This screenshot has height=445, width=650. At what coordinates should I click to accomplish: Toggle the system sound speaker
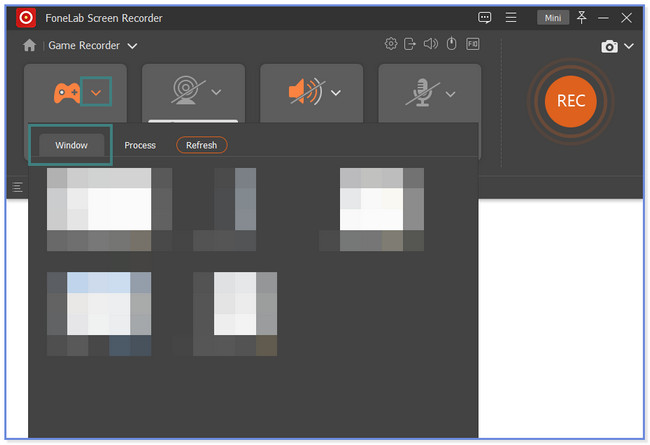306,91
